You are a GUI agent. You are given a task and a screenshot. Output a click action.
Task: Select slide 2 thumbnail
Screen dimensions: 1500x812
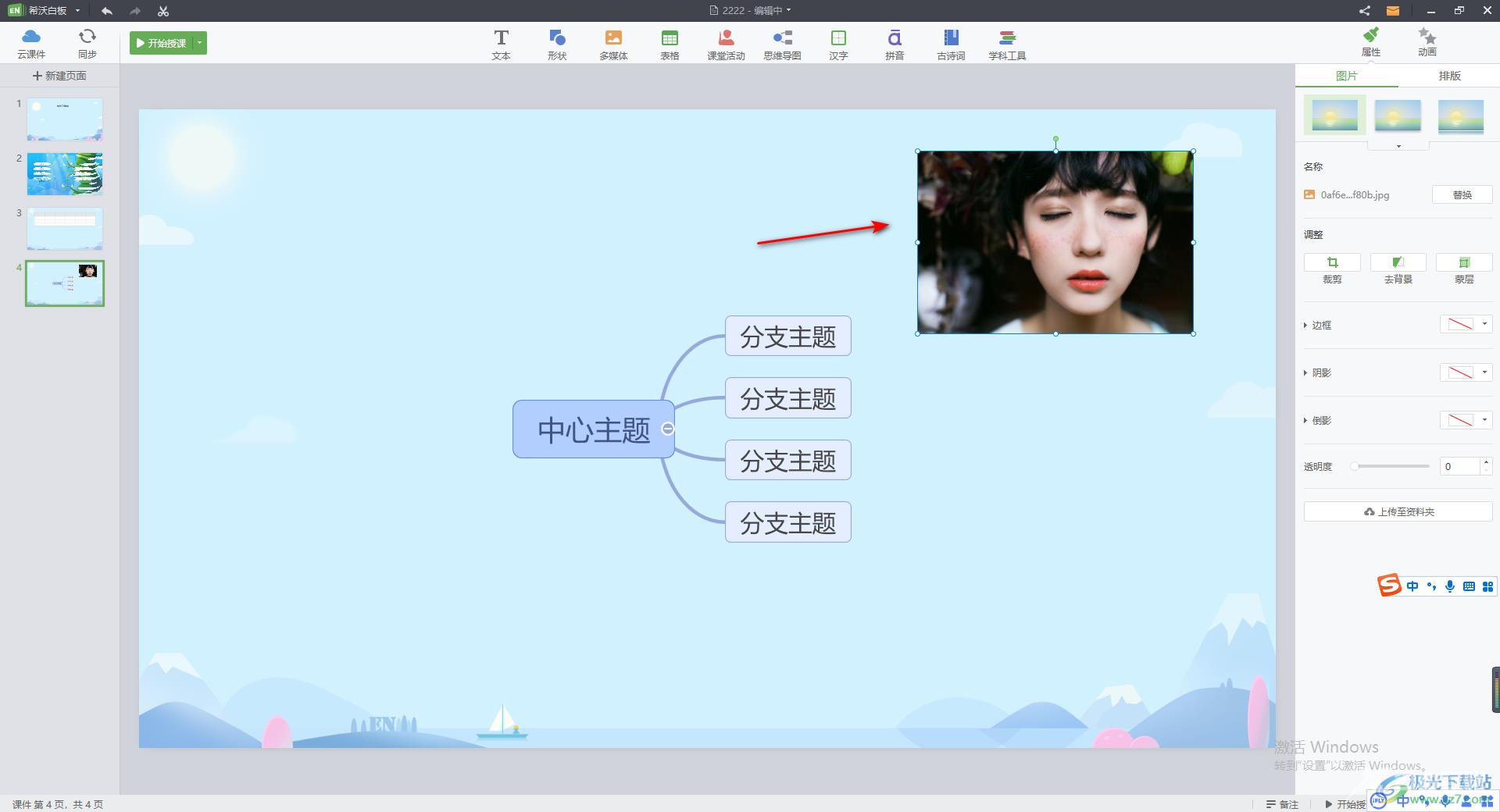65,174
